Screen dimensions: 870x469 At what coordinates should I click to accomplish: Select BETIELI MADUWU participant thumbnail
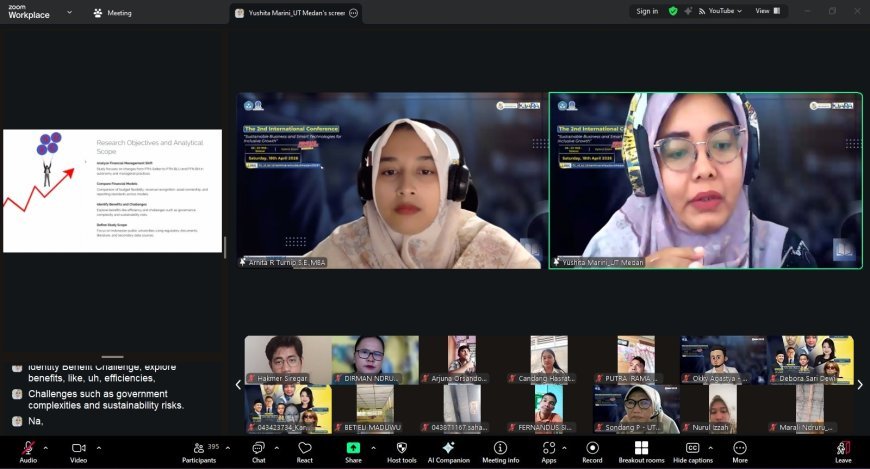[x=376, y=409]
